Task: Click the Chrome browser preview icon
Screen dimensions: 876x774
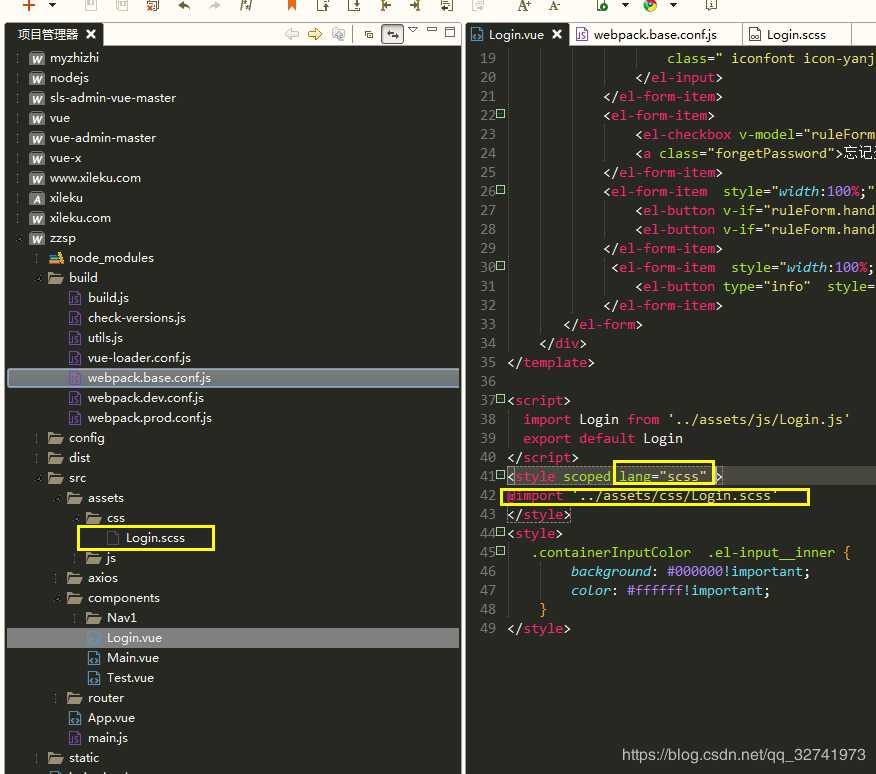Action: pos(650,5)
